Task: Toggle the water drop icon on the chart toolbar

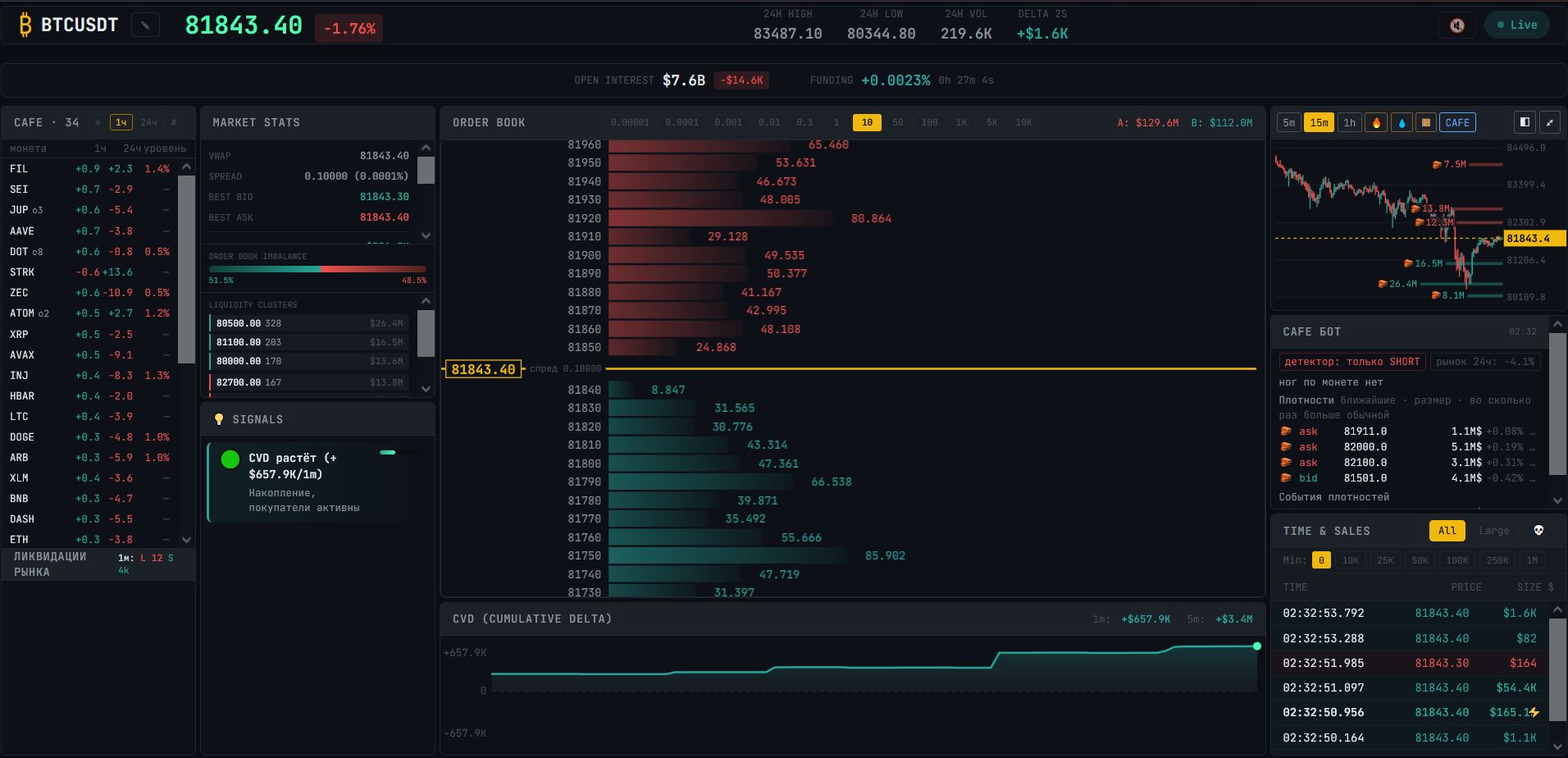Action: point(1402,122)
